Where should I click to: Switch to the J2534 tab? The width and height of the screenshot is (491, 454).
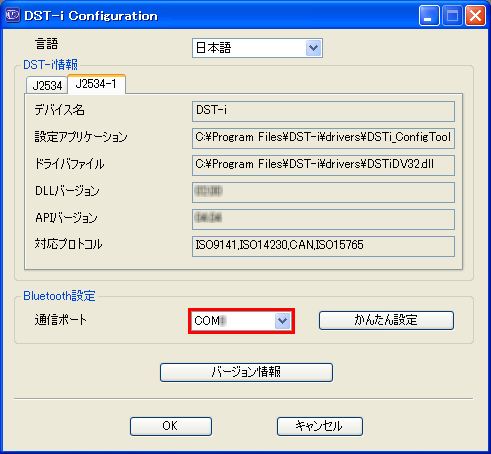pos(47,85)
